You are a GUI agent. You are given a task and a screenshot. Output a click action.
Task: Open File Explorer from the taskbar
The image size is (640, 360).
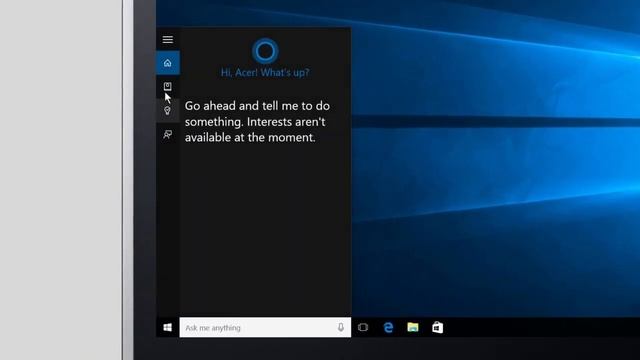tap(413, 327)
